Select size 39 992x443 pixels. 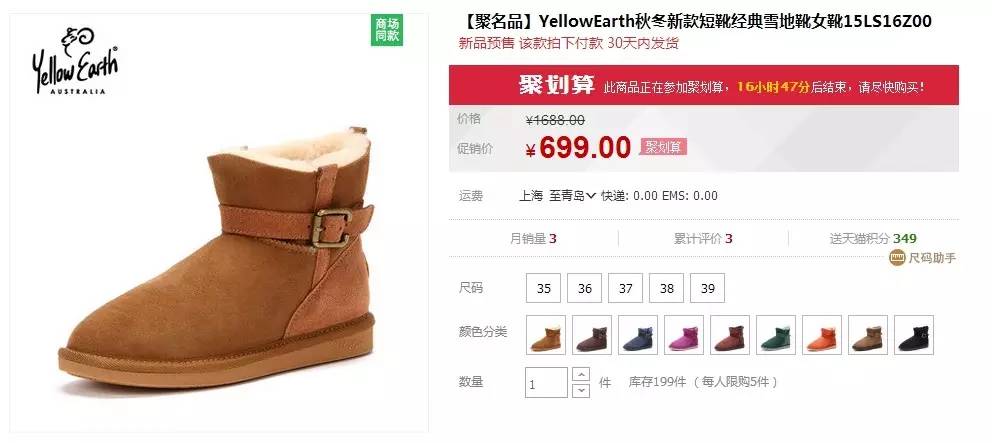[707, 288]
